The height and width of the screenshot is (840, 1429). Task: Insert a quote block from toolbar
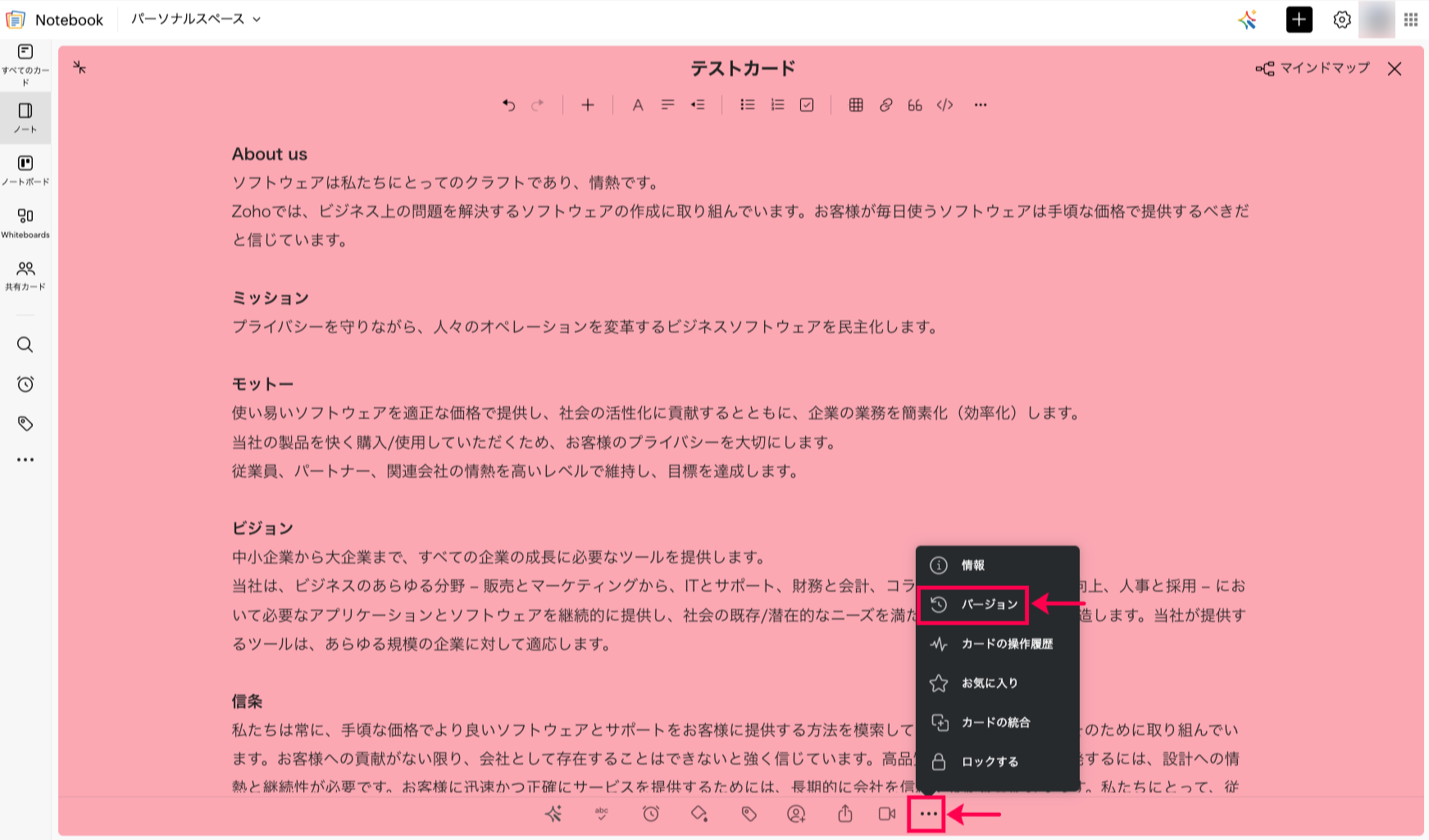pyautogui.click(x=915, y=105)
